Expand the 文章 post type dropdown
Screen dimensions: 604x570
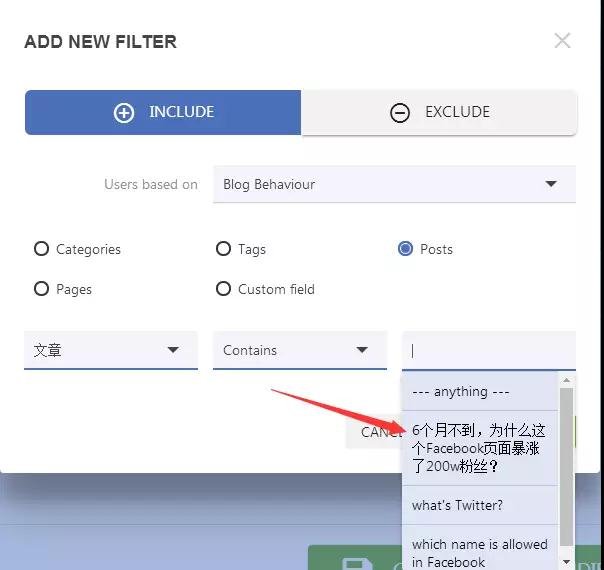click(110, 350)
